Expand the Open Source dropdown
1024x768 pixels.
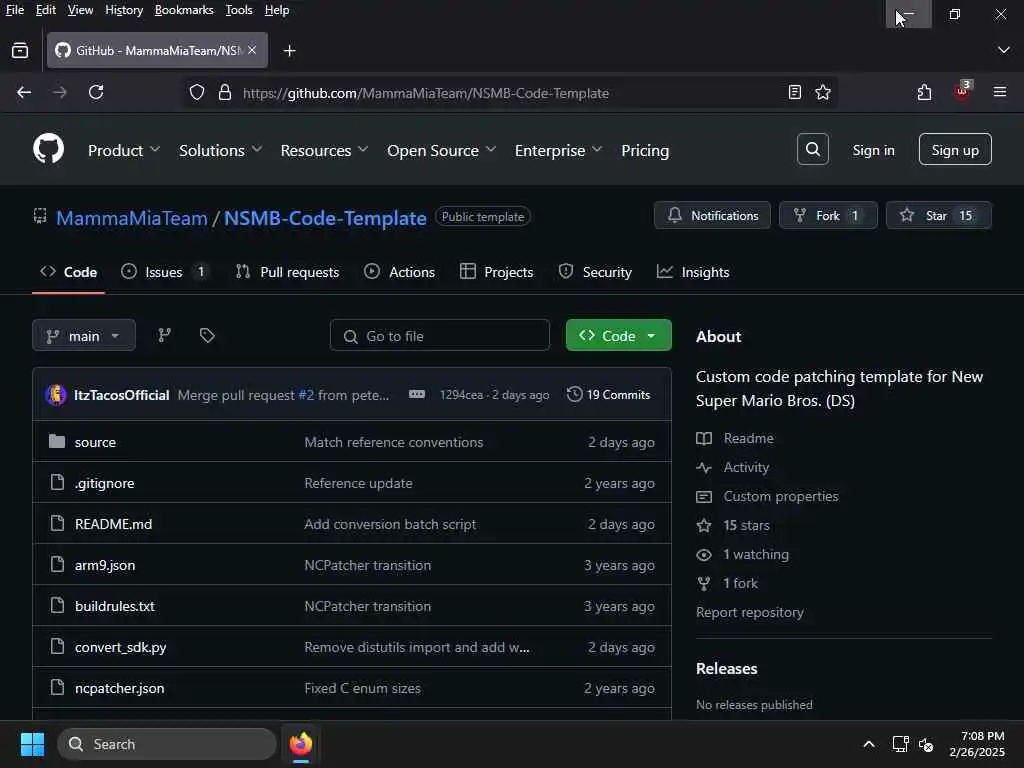(441, 150)
